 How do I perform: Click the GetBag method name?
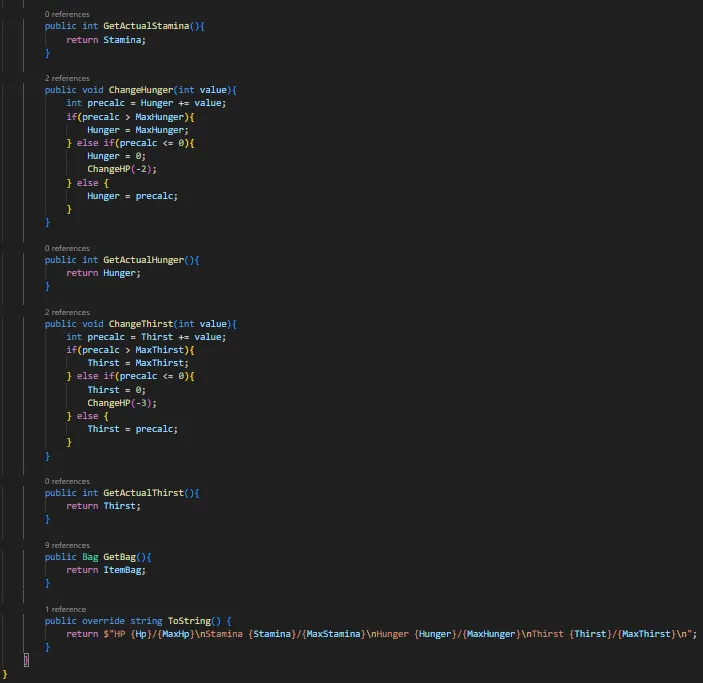(x=119, y=557)
